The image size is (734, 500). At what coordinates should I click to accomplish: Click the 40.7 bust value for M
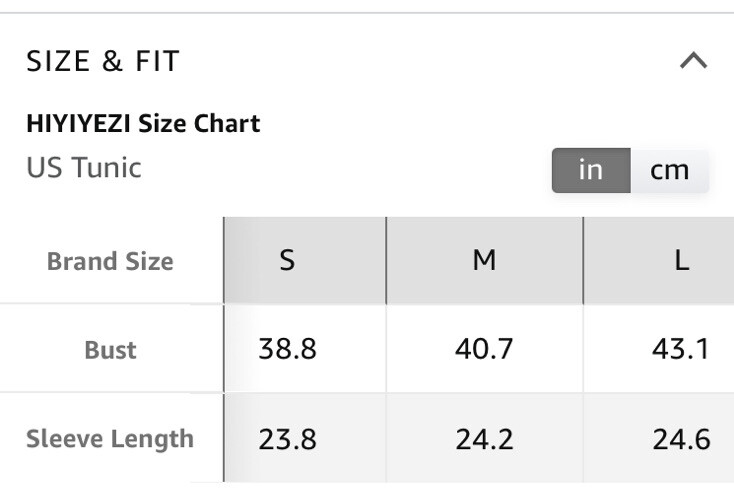[484, 349]
